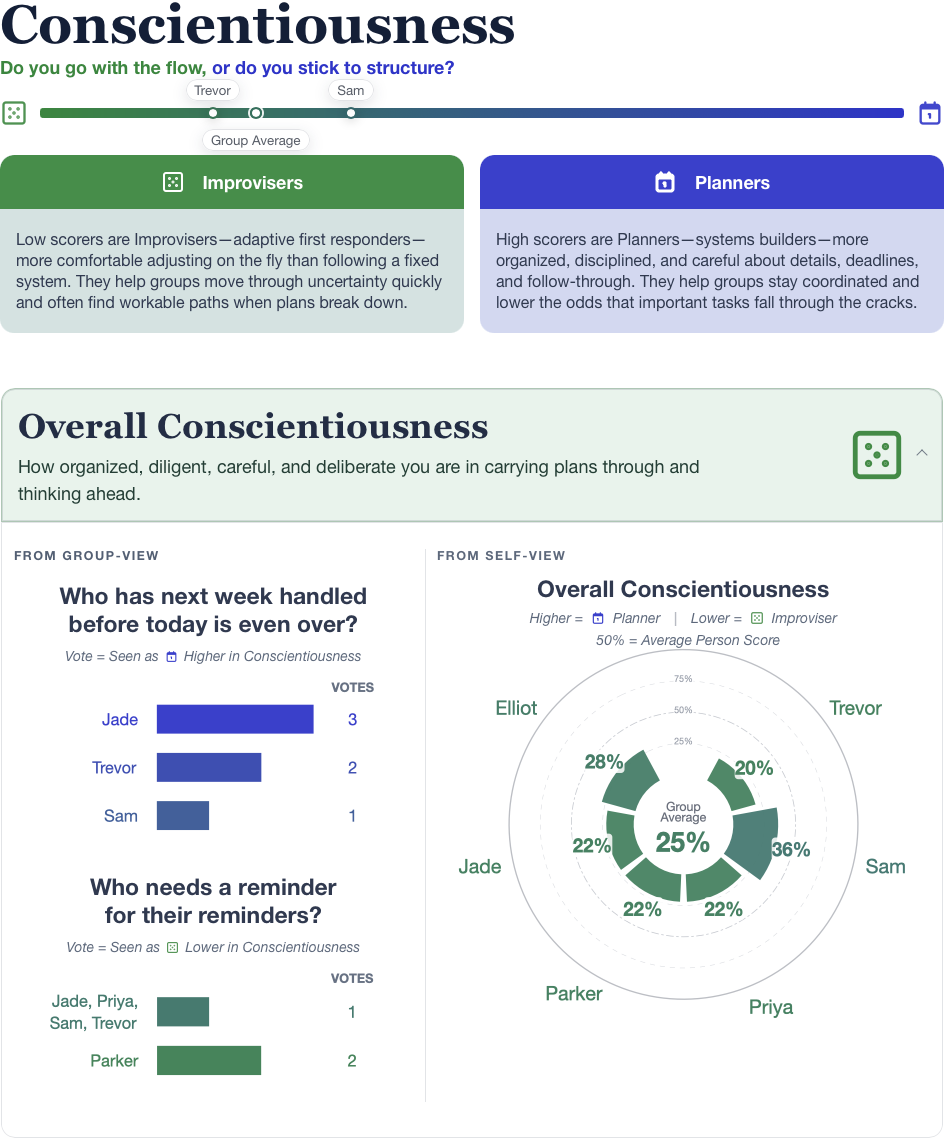Select the Planners header tab
The height and width of the screenshot is (1139, 944).
click(x=712, y=182)
